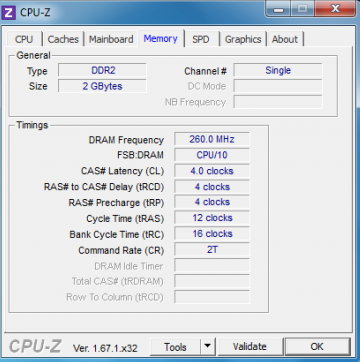Click the Size label in General

coord(38,86)
